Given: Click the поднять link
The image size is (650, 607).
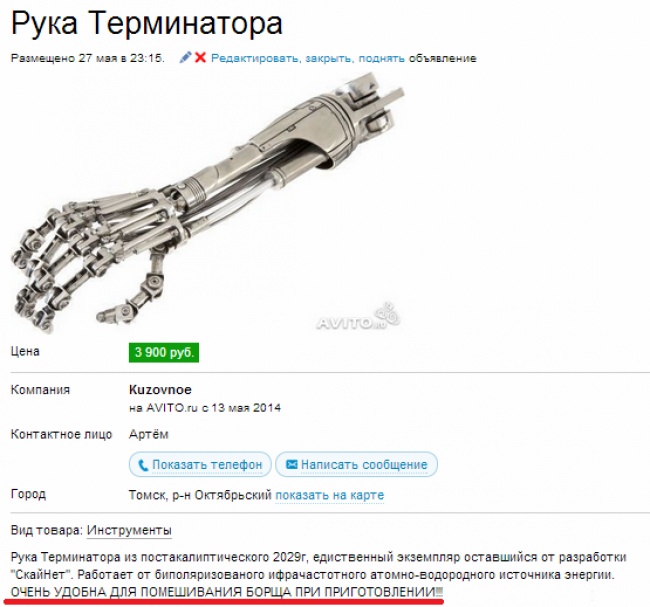Looking at the screenshot, I should click(381, 58).
